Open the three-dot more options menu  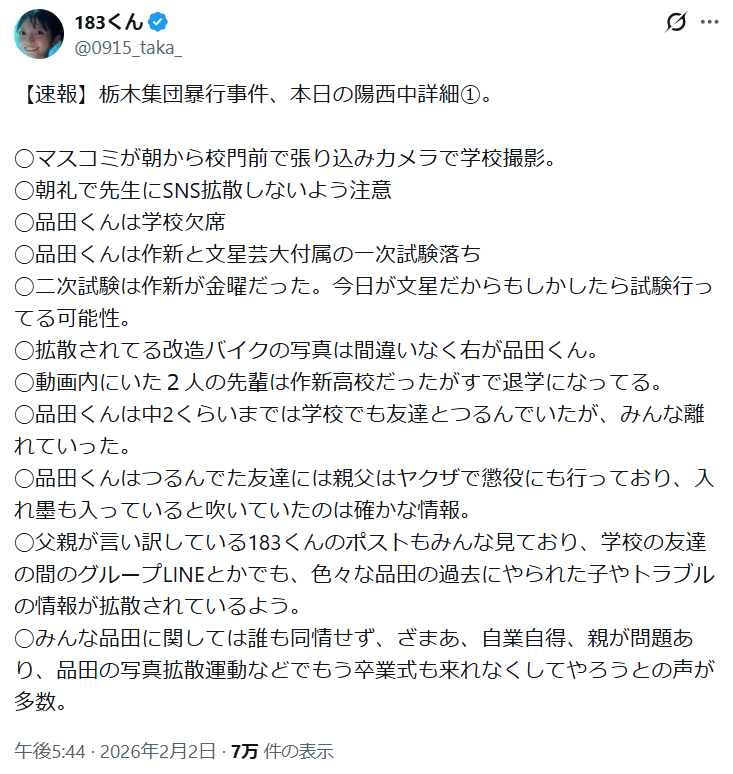[709, 23]
